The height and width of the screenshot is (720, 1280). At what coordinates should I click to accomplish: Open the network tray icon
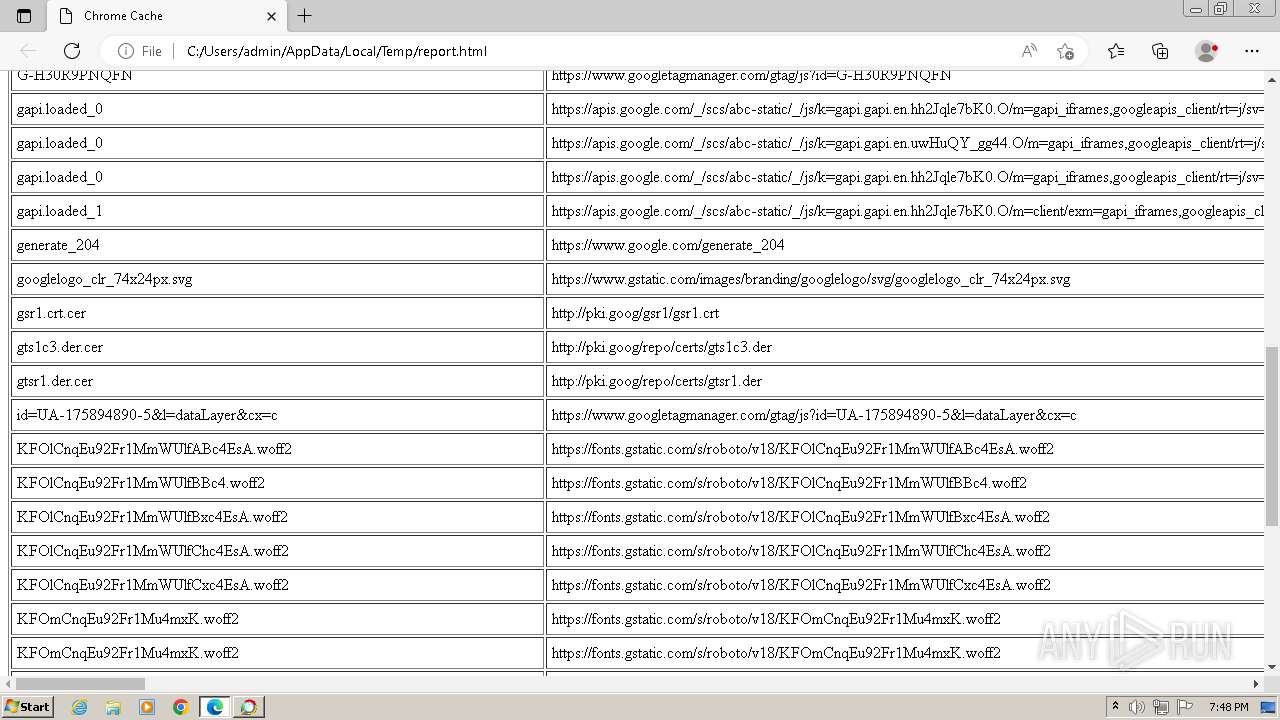tap(1160, 707)
